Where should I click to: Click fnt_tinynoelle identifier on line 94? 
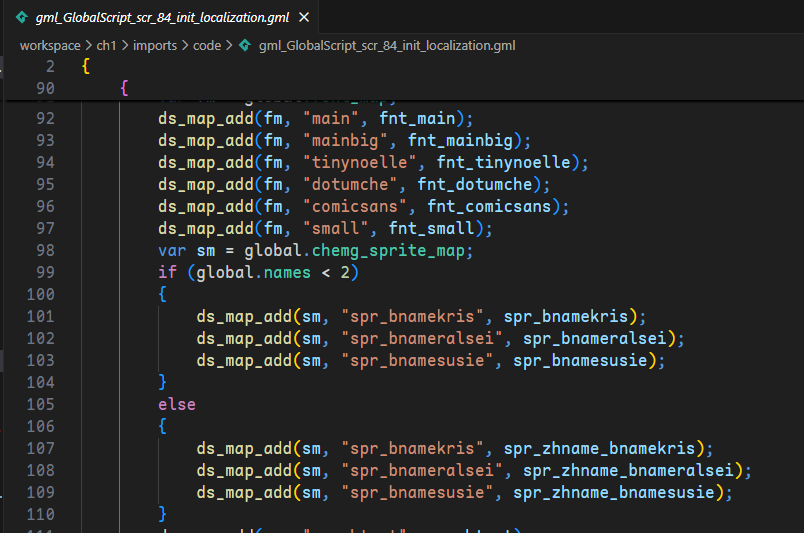click(x=504, y=163)
